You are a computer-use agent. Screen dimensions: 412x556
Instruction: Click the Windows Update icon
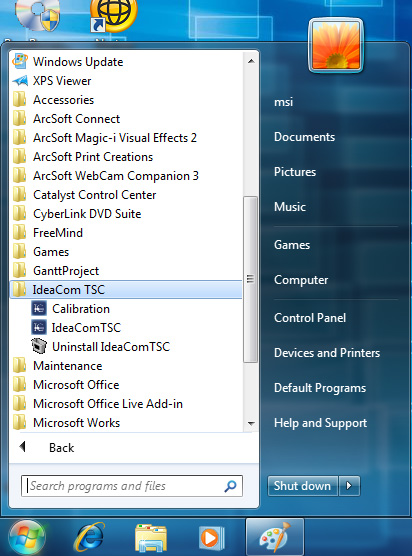pyautogui.click(x=20, y=61)
